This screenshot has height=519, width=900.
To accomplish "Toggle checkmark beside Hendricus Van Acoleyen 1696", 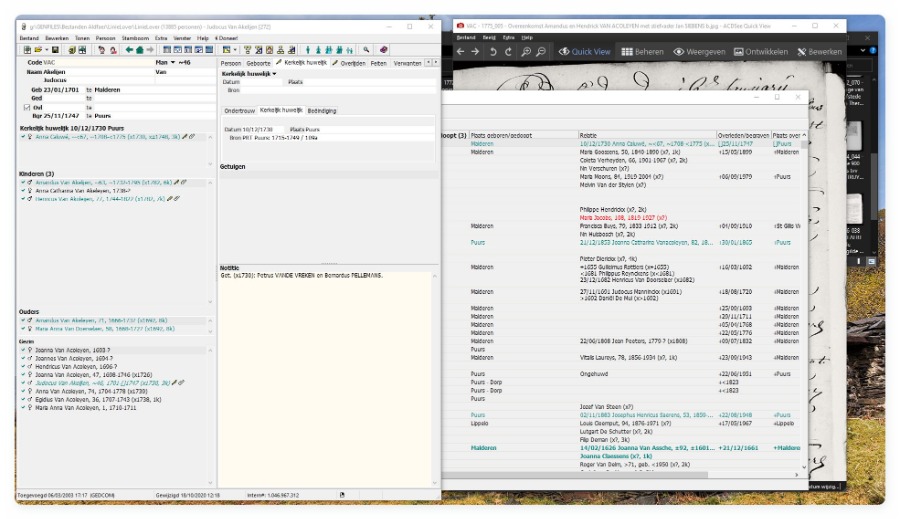I will coord(23,367).
